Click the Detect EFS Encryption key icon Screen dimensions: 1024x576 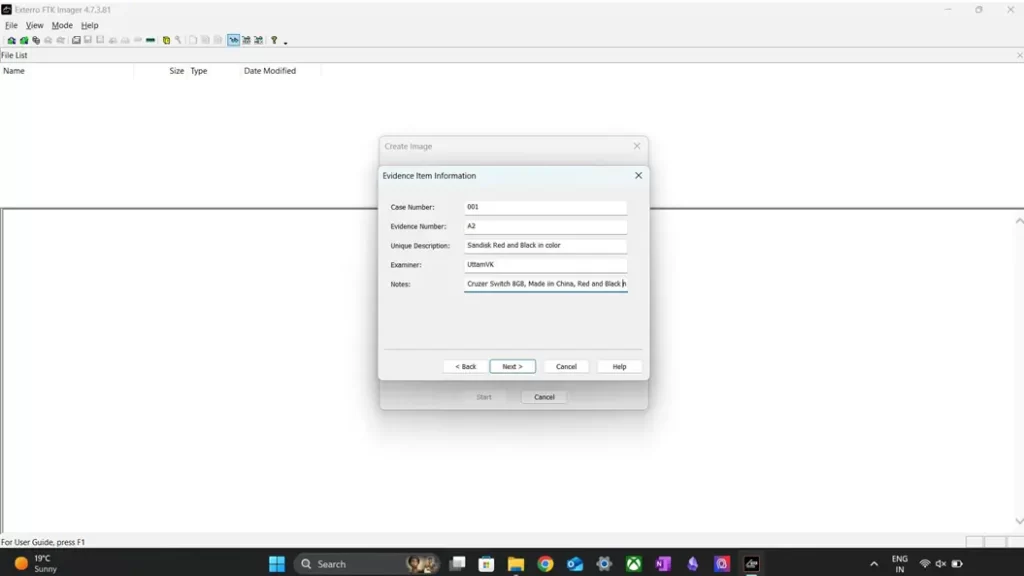click(x=178, y=41)
